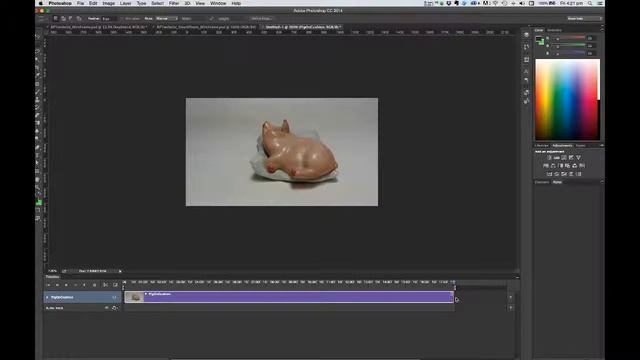Click the scissors split-at-playhead icon
640x360 pixels.
(105, 285)
